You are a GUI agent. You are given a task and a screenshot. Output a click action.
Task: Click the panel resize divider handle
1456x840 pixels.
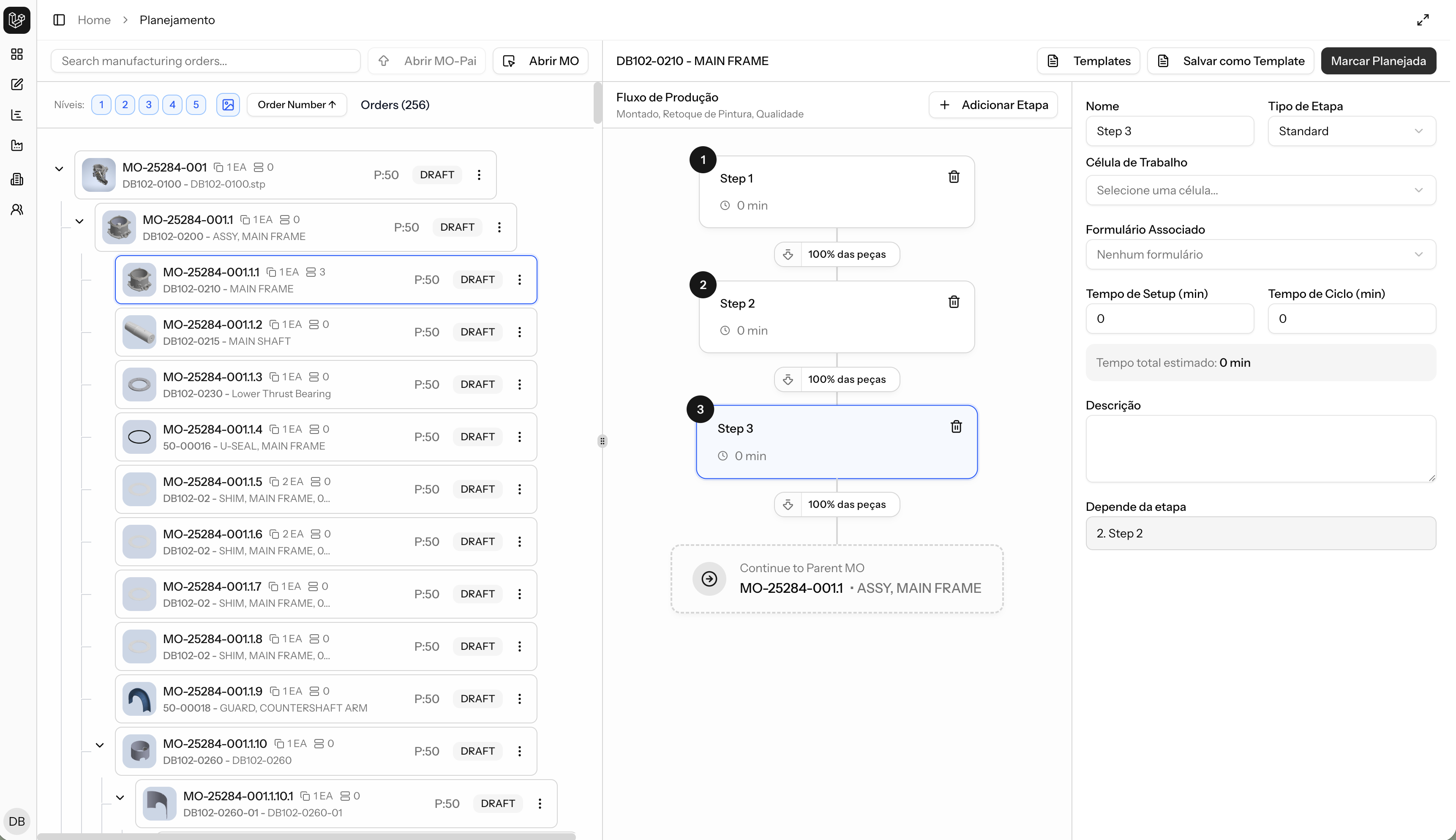(x=602, y=441)
